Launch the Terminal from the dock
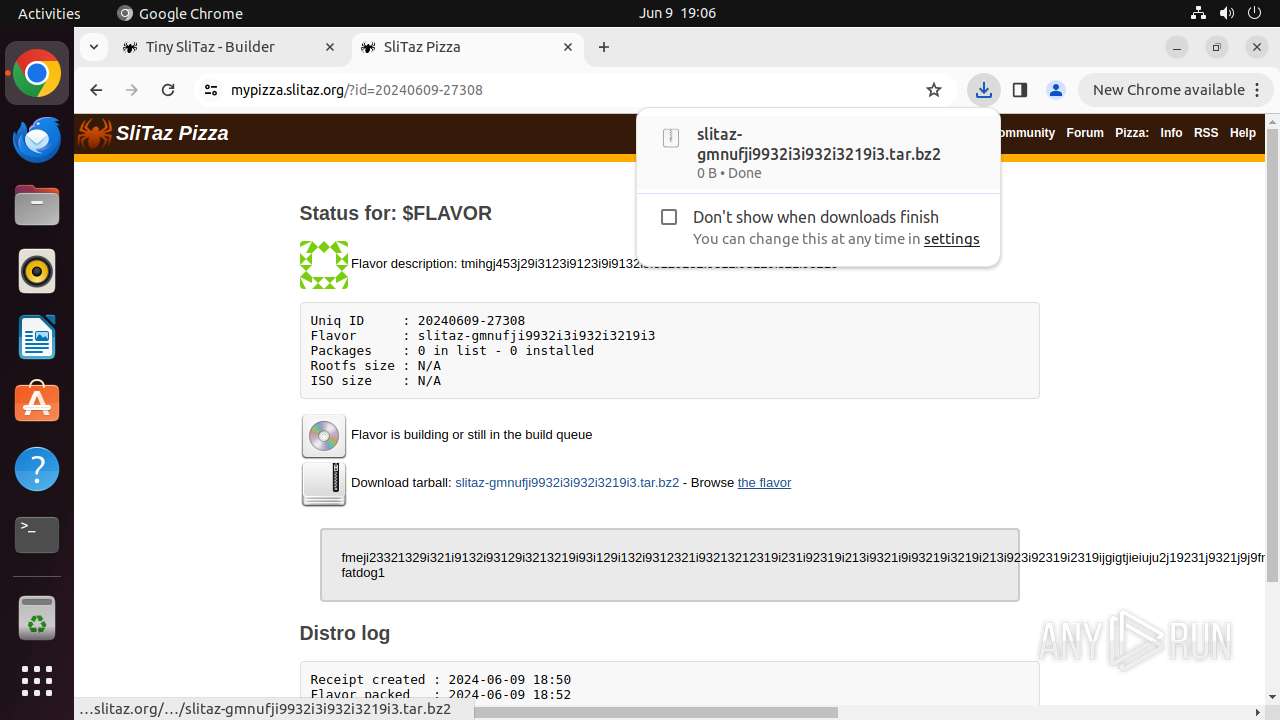This screenshot has height=720, width=1280. (37, 535)
